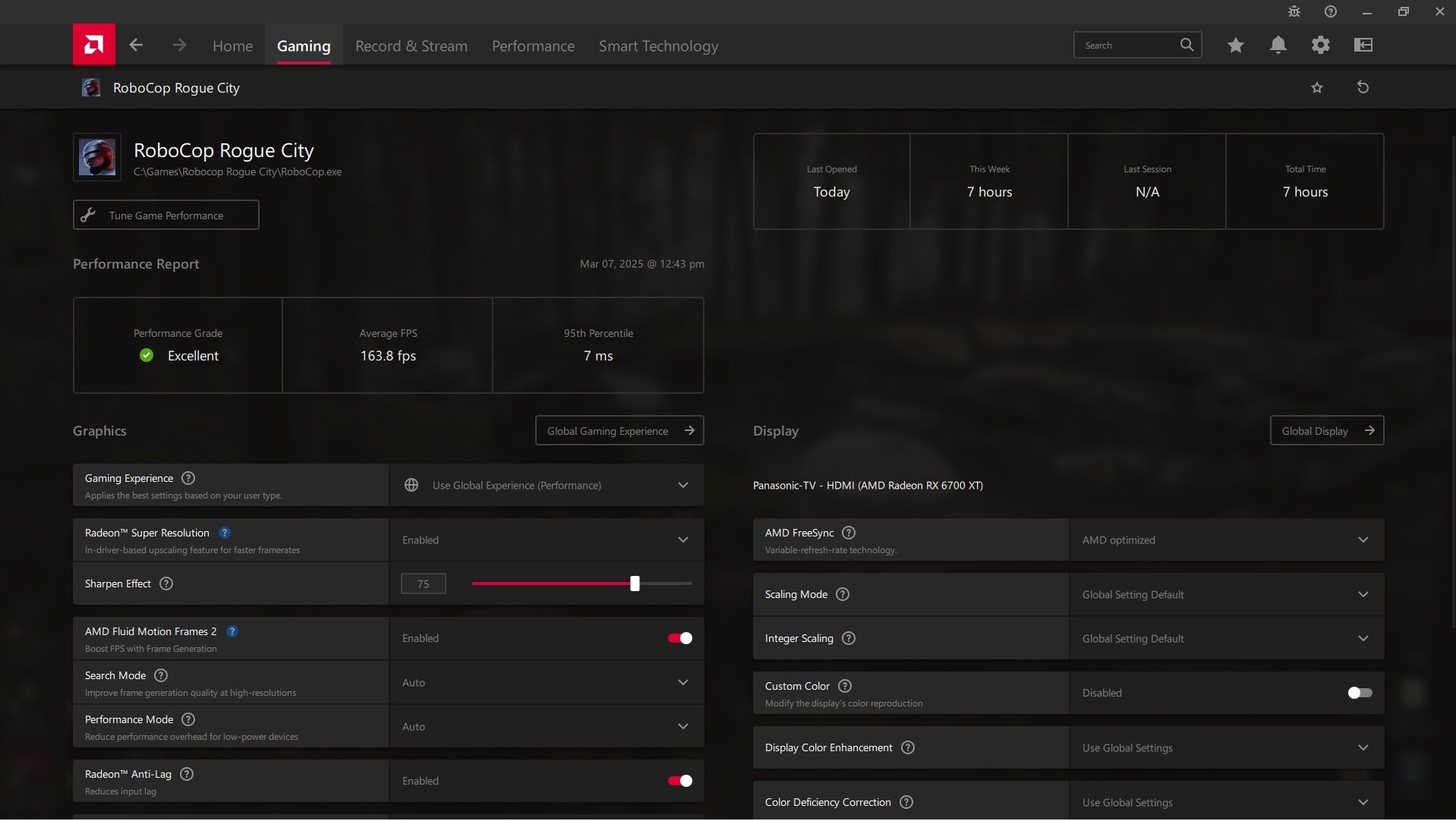The width and height of the screenshot is (1456, 821).
Task: Show help for Color Deficiency Correction
Action: pyautogui.click(x=906, y=802)
